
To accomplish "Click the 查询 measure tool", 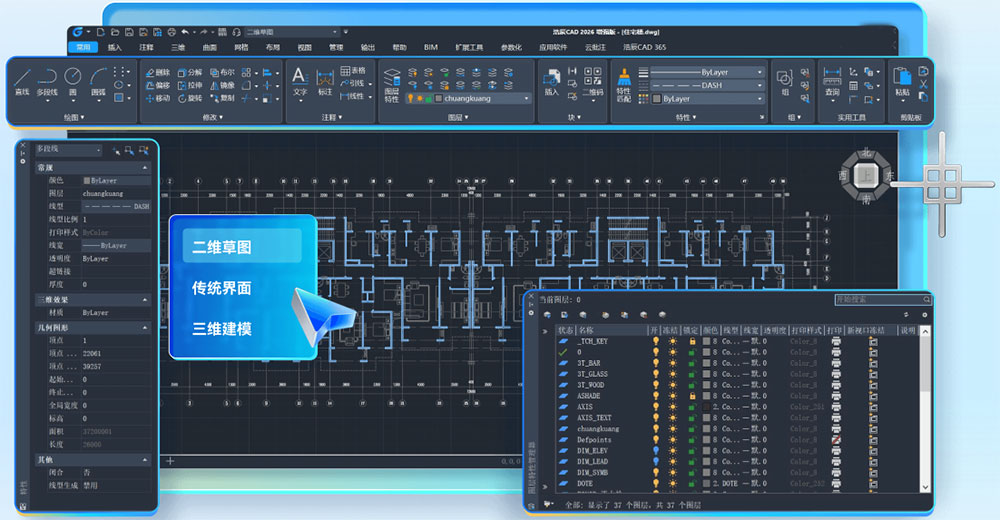I will 832,82.
